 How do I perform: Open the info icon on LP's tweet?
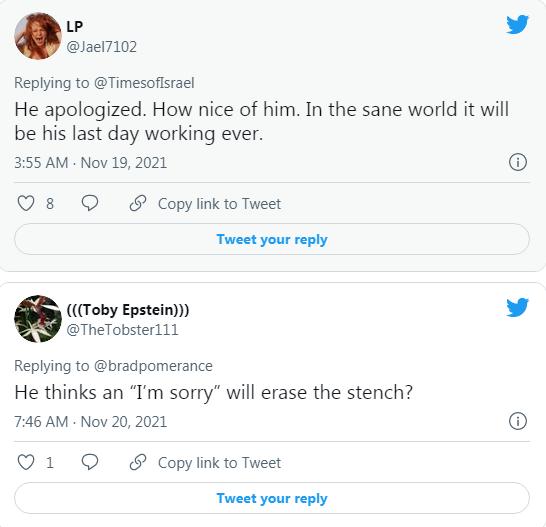pos(518,162)
